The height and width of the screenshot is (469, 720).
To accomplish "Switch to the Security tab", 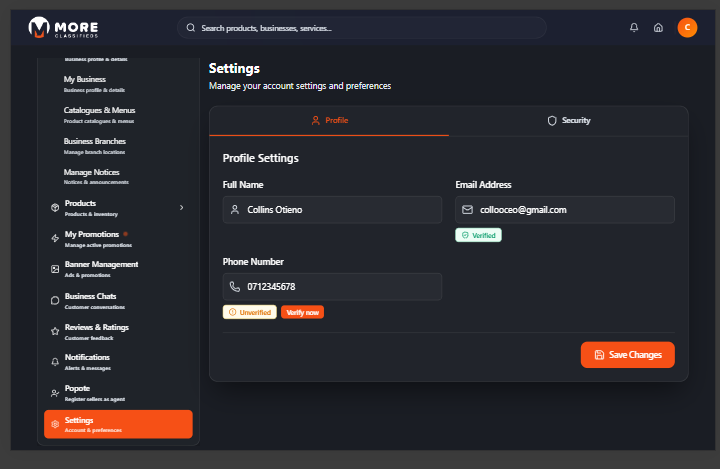I will click(x=568, y=120).
